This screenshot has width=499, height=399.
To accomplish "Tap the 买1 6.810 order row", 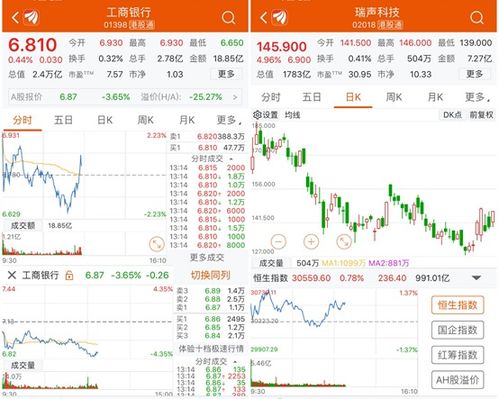I will tap(207, 148).
